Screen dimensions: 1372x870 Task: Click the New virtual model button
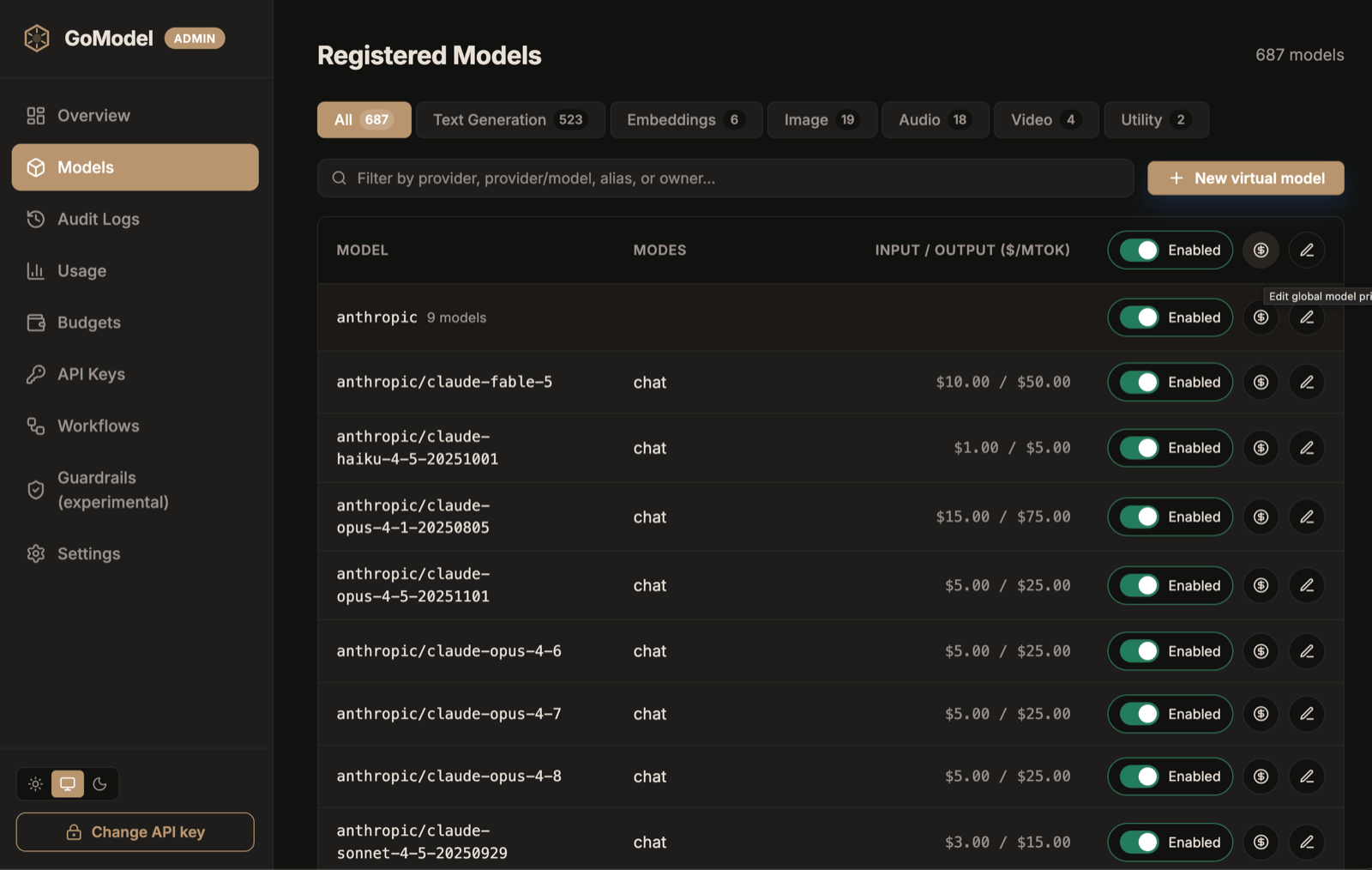click(x=1245, y=178)
